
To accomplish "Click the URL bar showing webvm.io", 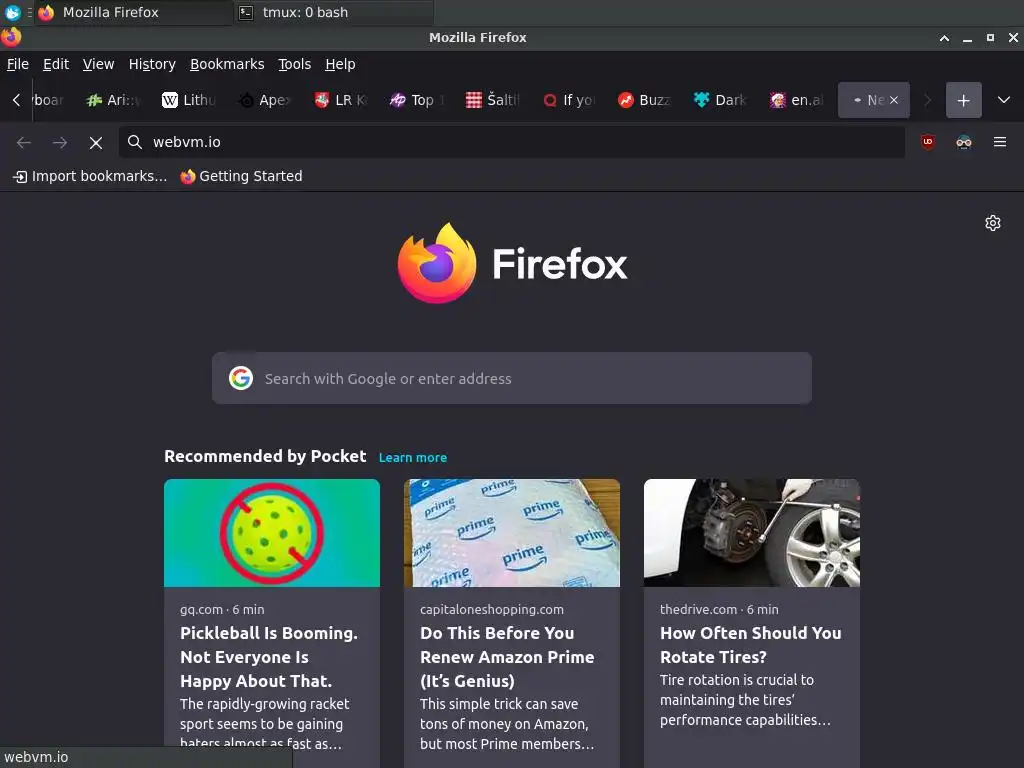I will pyautogui.click(x=511, y=142).
